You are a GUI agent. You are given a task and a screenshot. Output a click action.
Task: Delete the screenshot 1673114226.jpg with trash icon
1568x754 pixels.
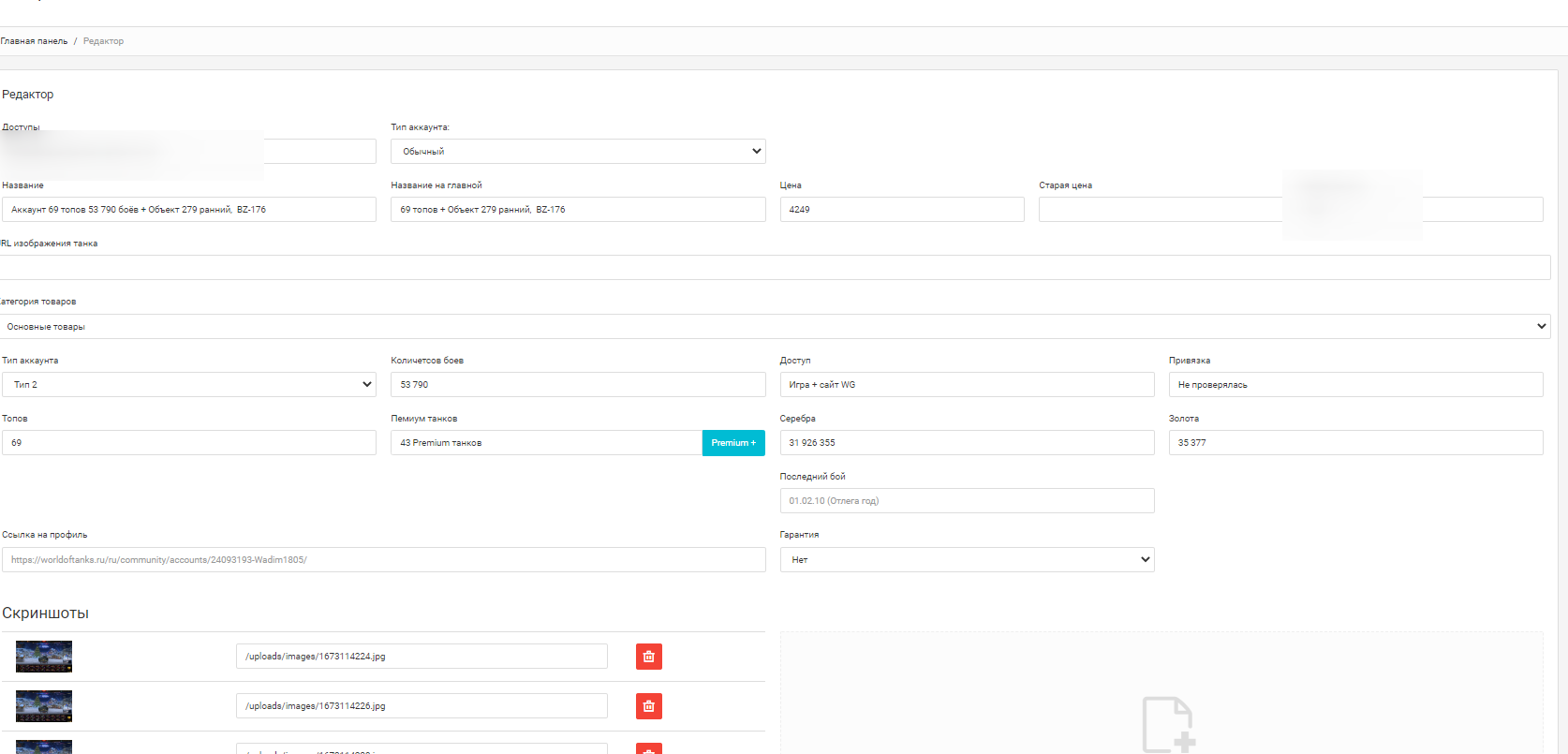pos(648,706)
